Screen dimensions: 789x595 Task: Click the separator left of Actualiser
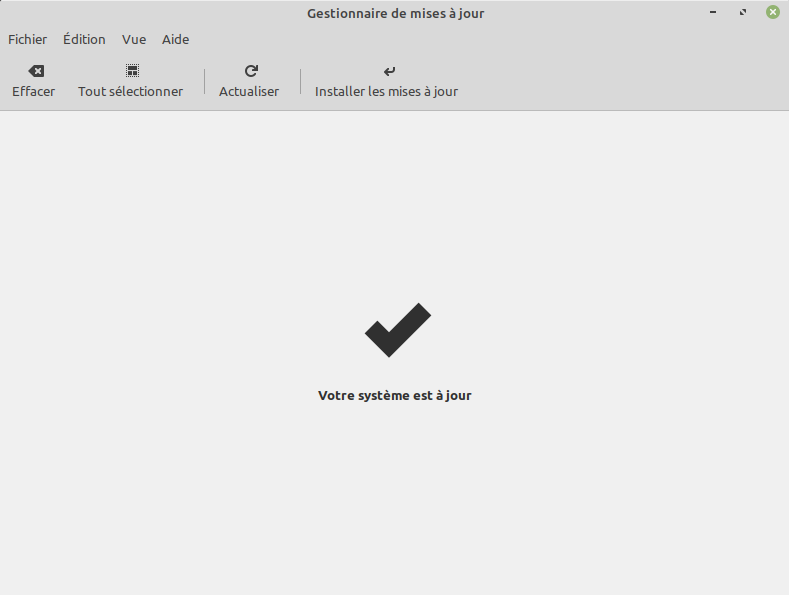coord(205,82)
